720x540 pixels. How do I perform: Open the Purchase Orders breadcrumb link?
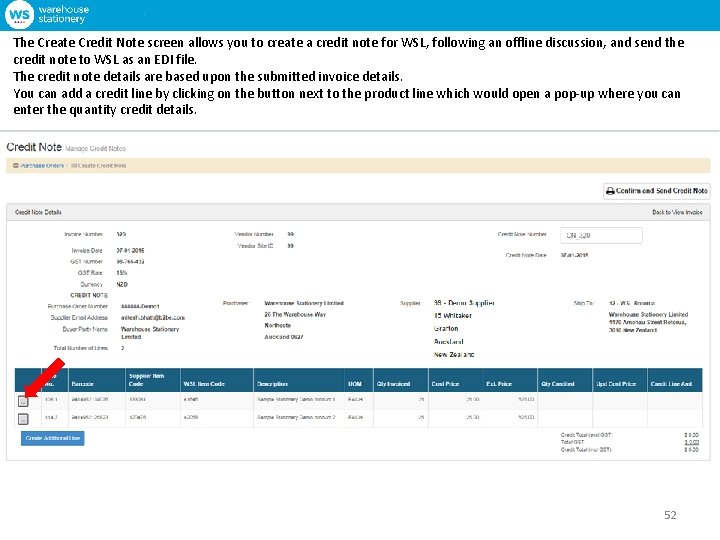pyautogui.click(x=41, y=166)
